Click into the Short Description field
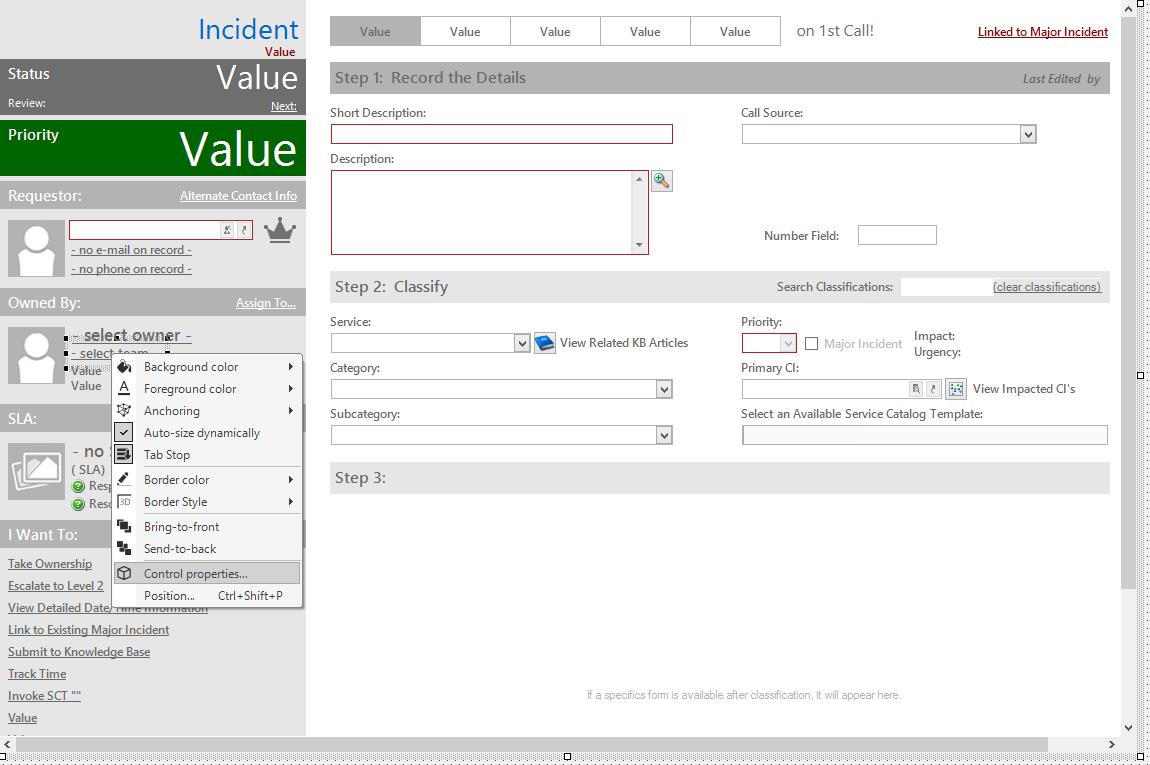The image size is (1150, 765). [x=501, y=134]
